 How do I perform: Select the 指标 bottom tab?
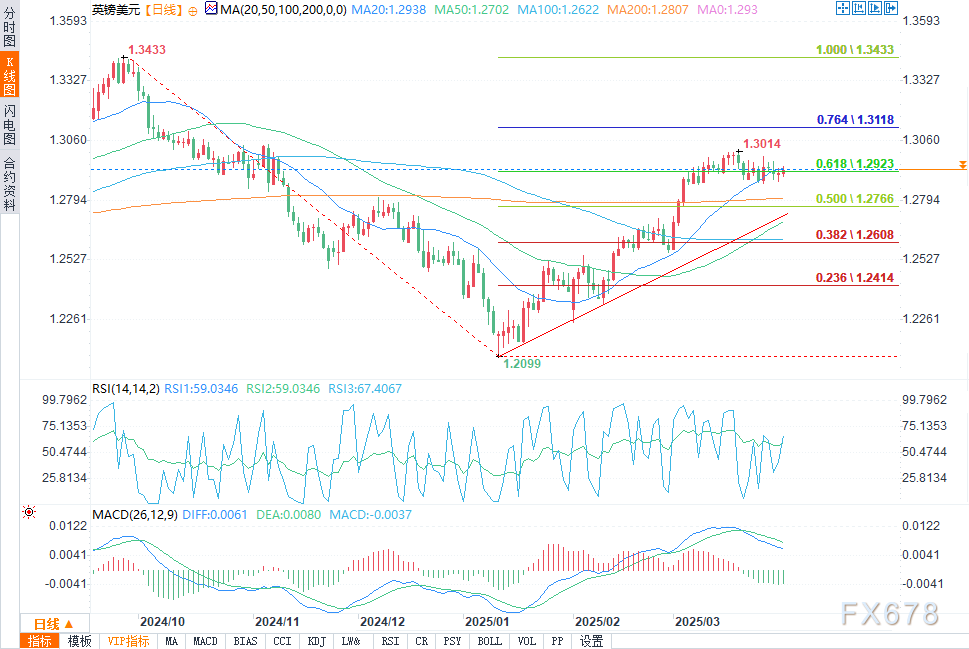click(40, 641)
